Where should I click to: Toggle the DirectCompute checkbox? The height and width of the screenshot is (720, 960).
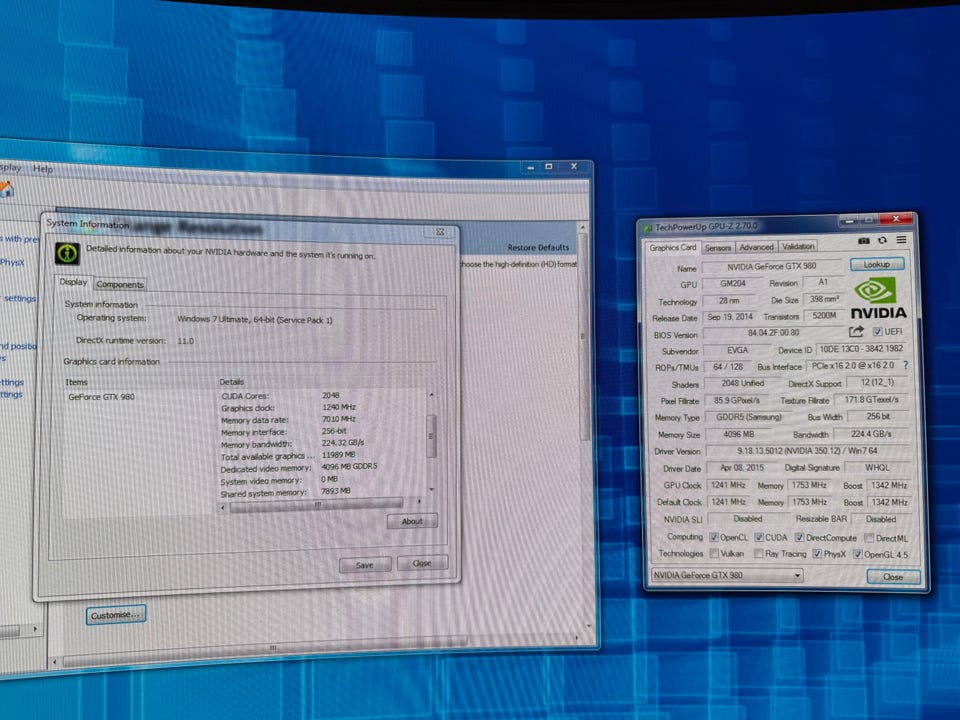point(800,538)
